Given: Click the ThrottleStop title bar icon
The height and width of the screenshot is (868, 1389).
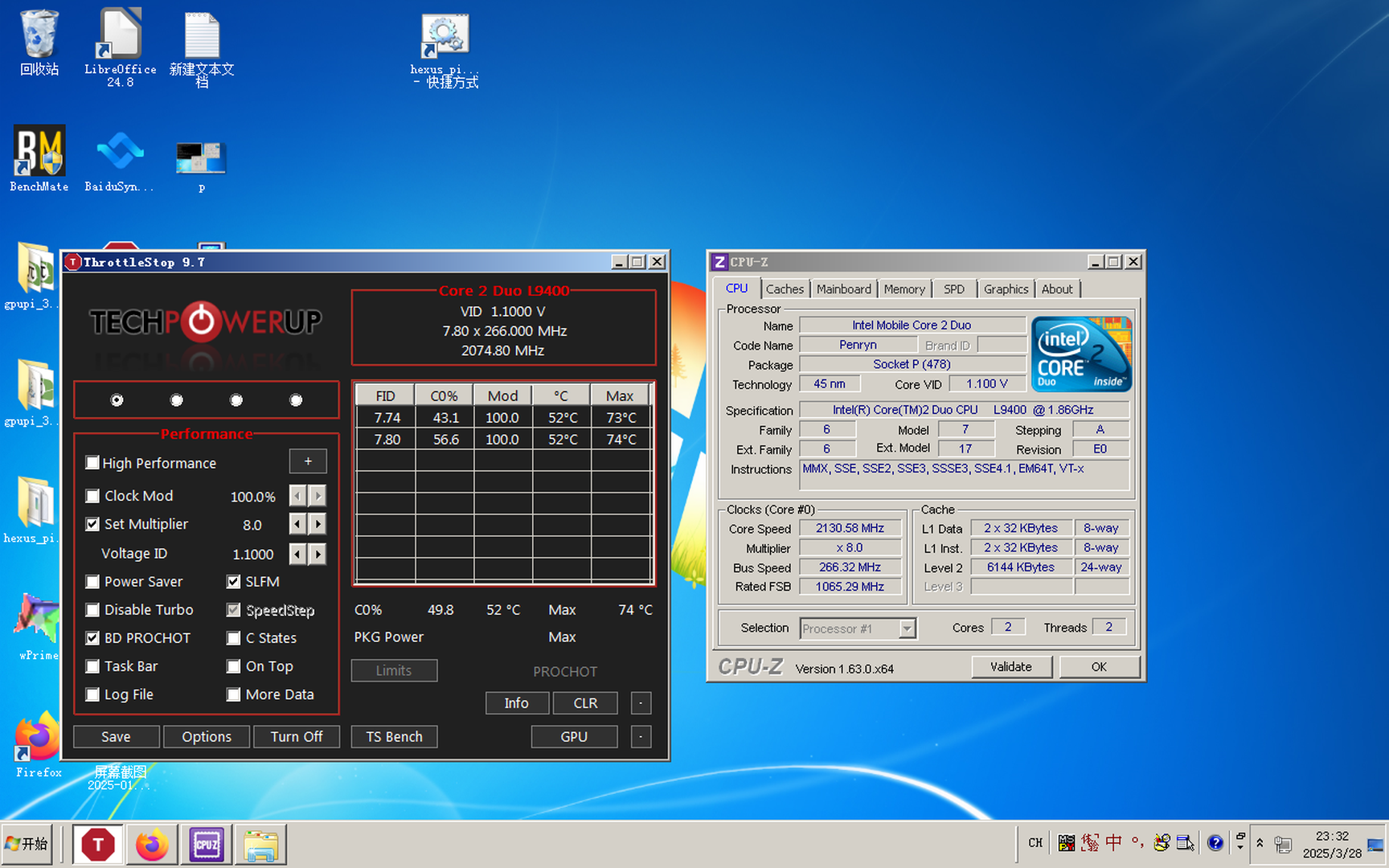Looking at the screenshot, I should 73,262.
